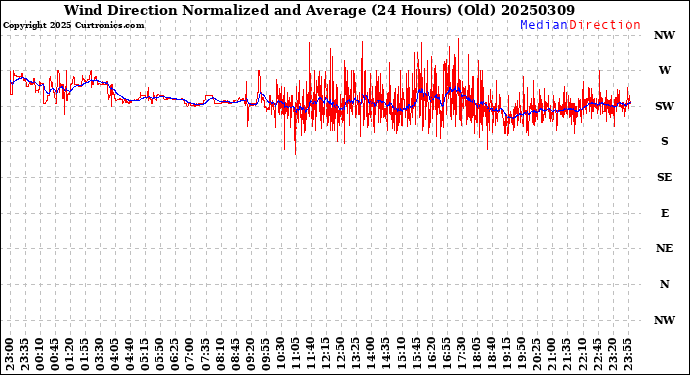
Task: Click the 12:15 time axis label
Action: coord(325,355)
